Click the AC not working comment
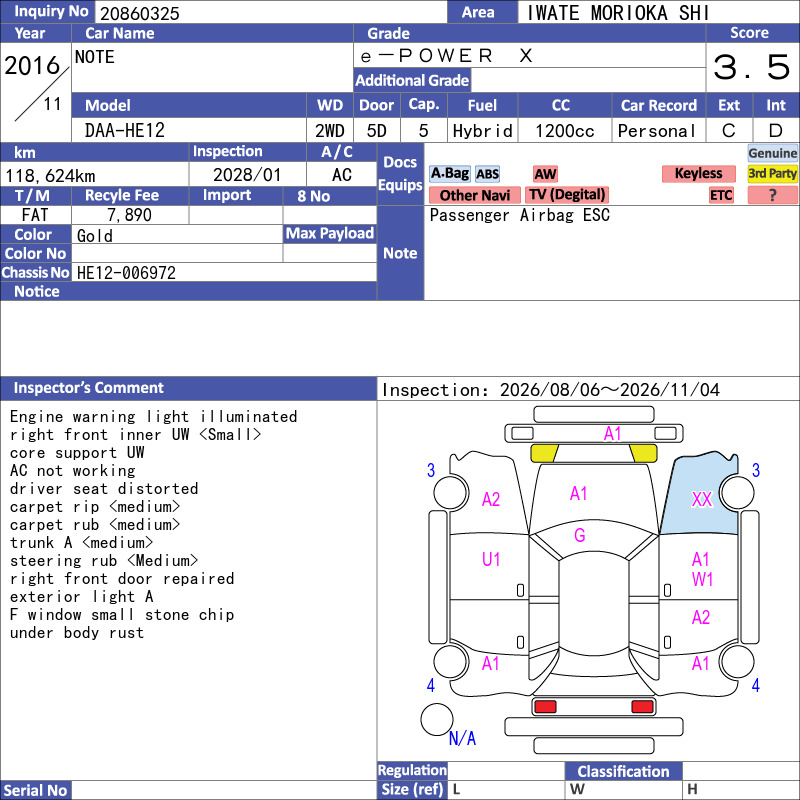The height and width of the screenshot is (800, 800). 72,470
